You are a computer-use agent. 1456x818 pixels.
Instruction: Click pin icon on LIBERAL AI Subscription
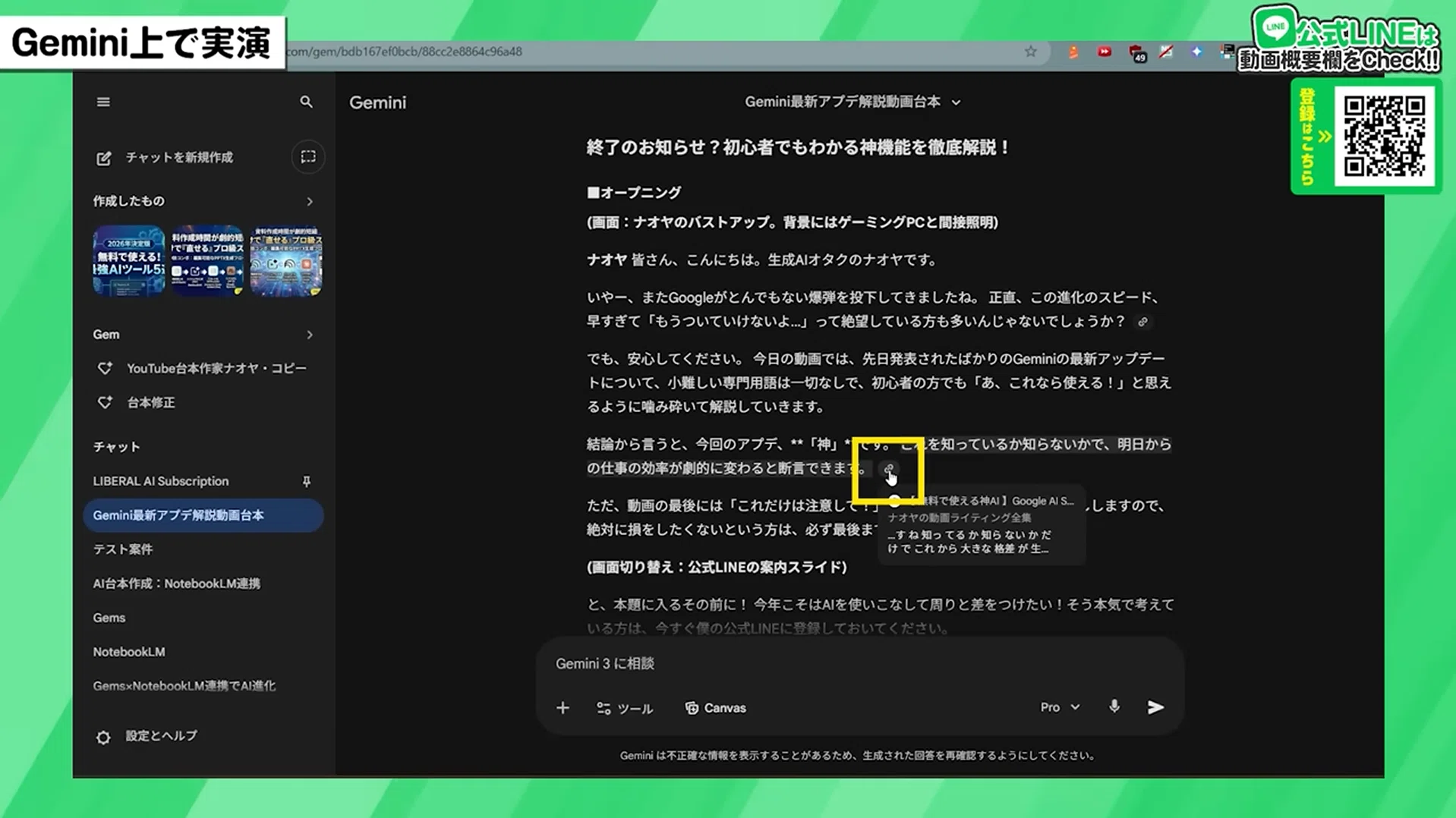pyautogui.click(x=307, y=481)
